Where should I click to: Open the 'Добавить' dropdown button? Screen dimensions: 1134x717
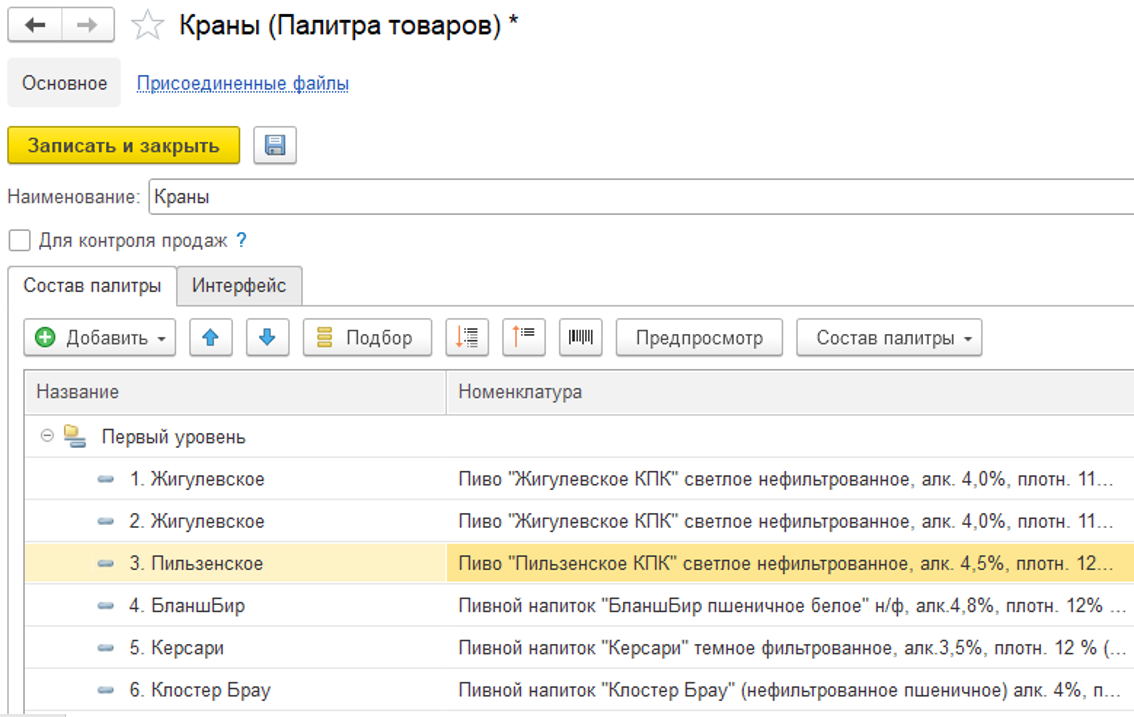click(x=100, y=338)
